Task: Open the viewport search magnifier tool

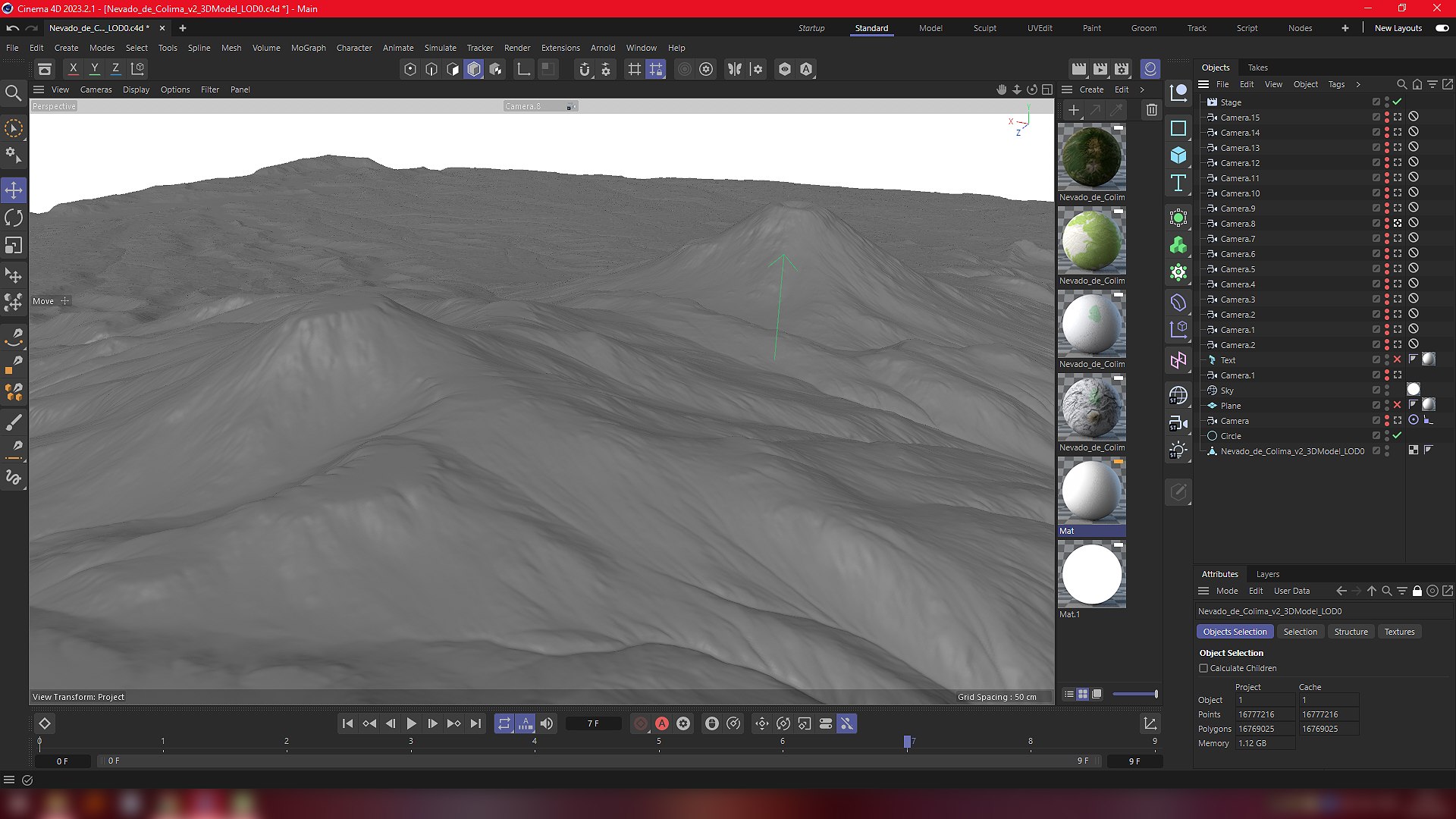Action: tap(14, 93)
